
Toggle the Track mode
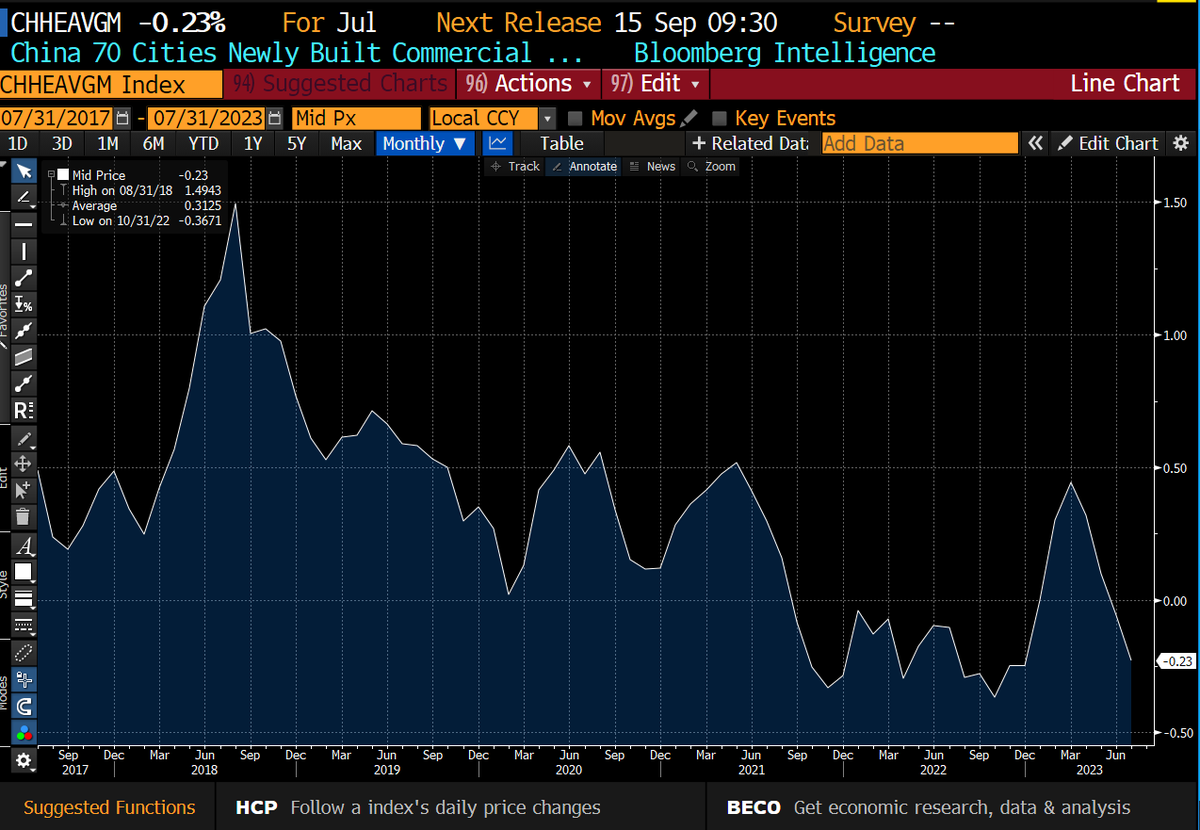coord(516,166)
